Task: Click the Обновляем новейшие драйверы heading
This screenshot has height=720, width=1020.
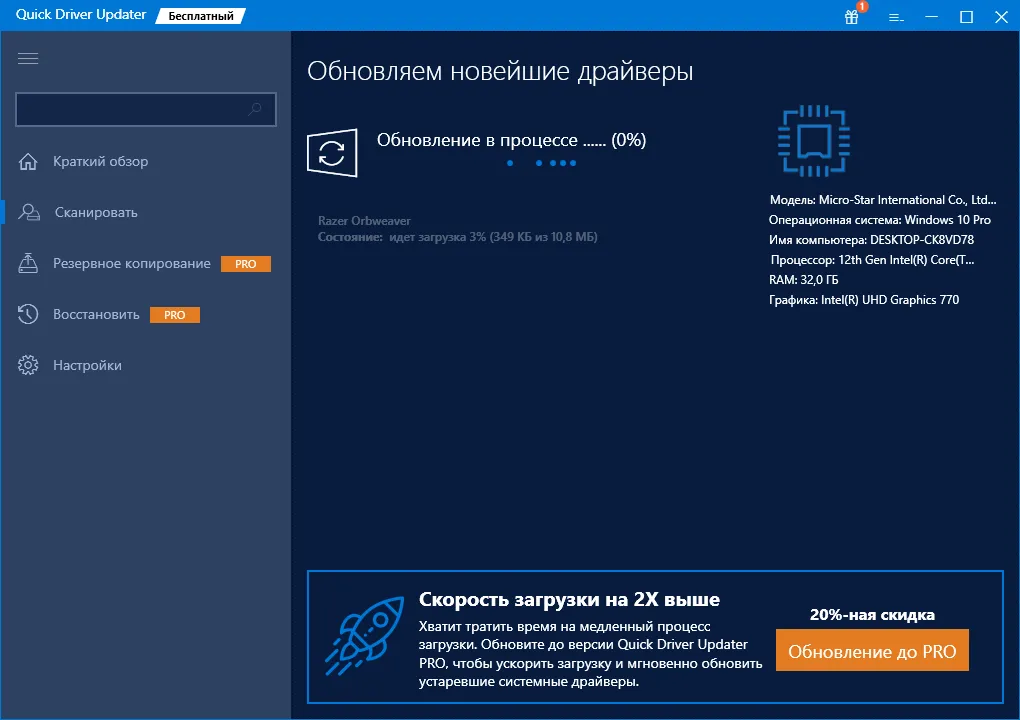Action: click(x=500, y=72)
